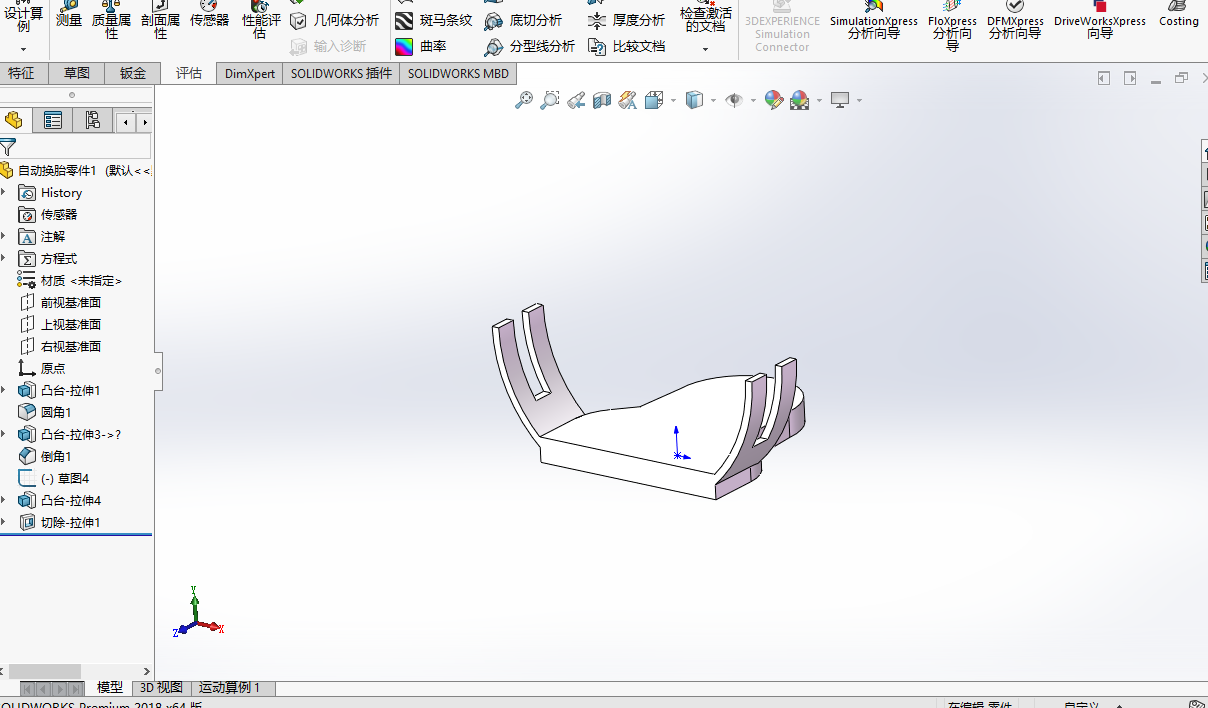Viewport: 1208px width, 708px height.
Task: Expand 凸台-拉伸3->? feature
Action: (x=4, y=434)
